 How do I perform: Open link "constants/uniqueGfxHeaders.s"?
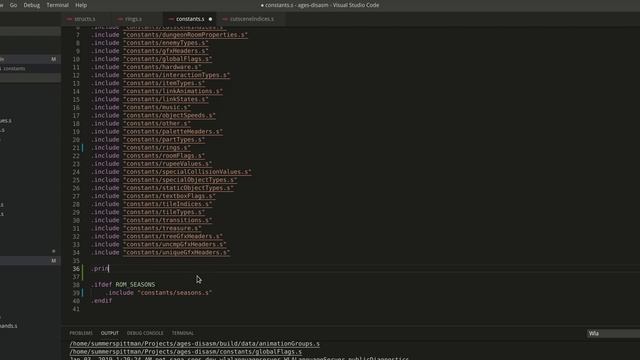(x=176, y=252)
